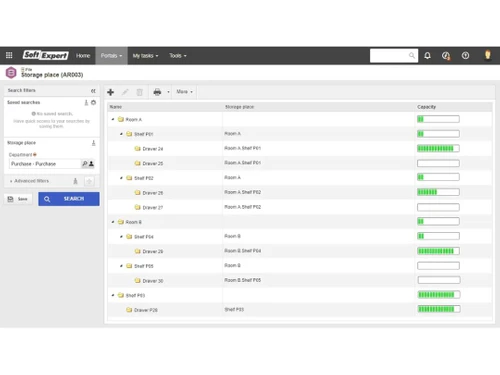Select the Drawer 30 row name
500x375 pixels.
(153, 281)
